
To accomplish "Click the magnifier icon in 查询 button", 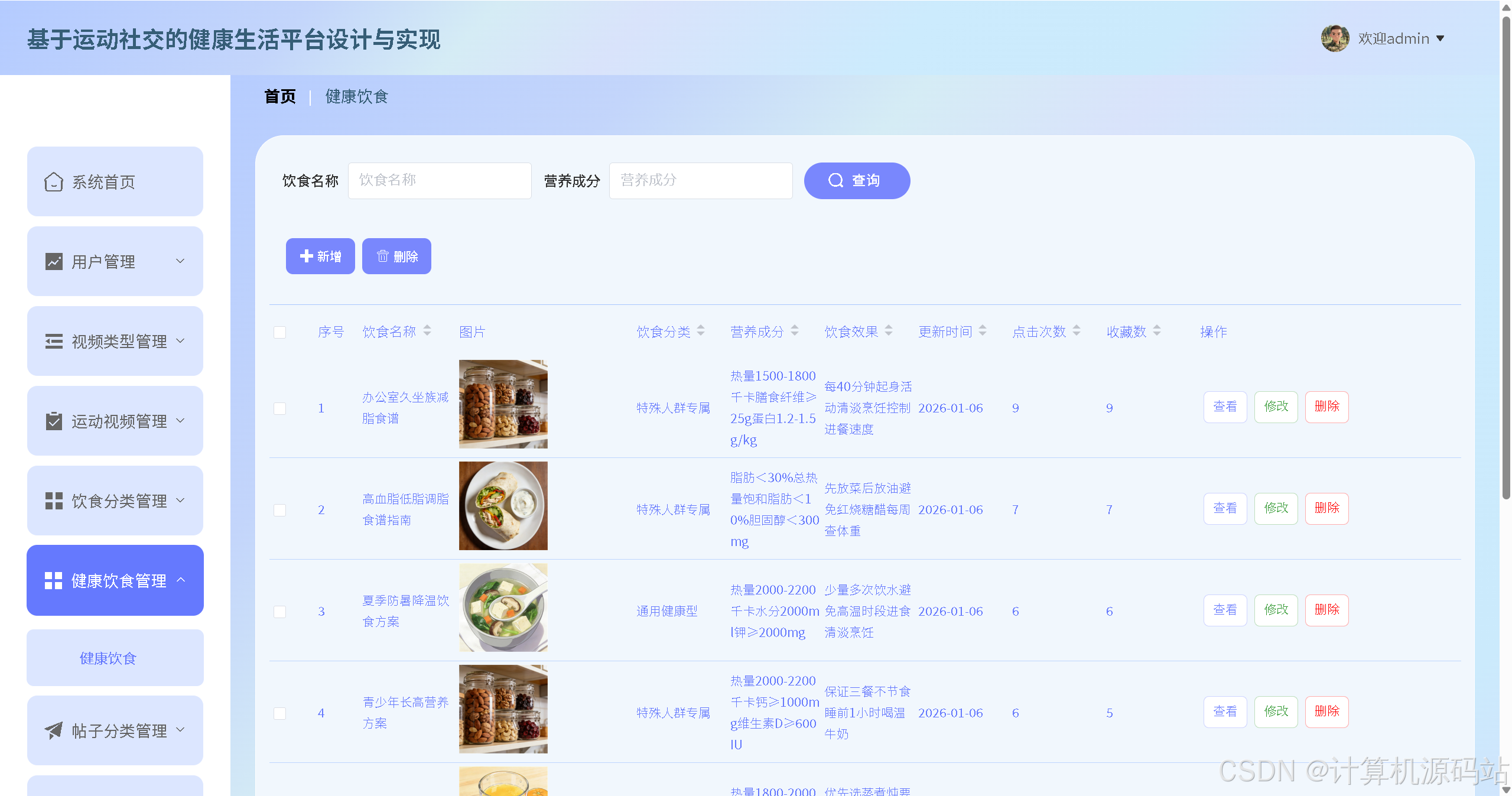I will [835, 180].
